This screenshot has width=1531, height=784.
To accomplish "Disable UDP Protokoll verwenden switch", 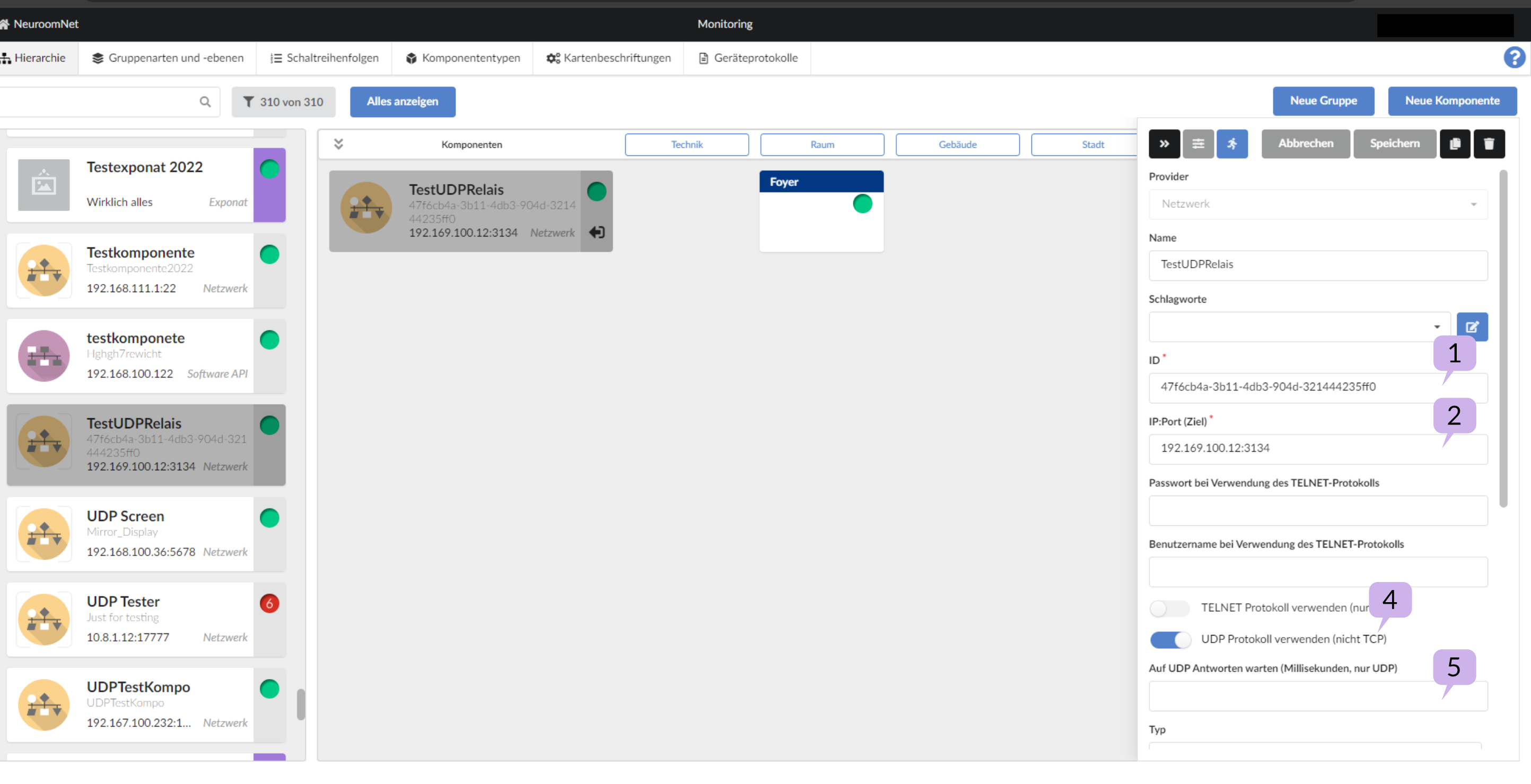I will pos(1170,640).
